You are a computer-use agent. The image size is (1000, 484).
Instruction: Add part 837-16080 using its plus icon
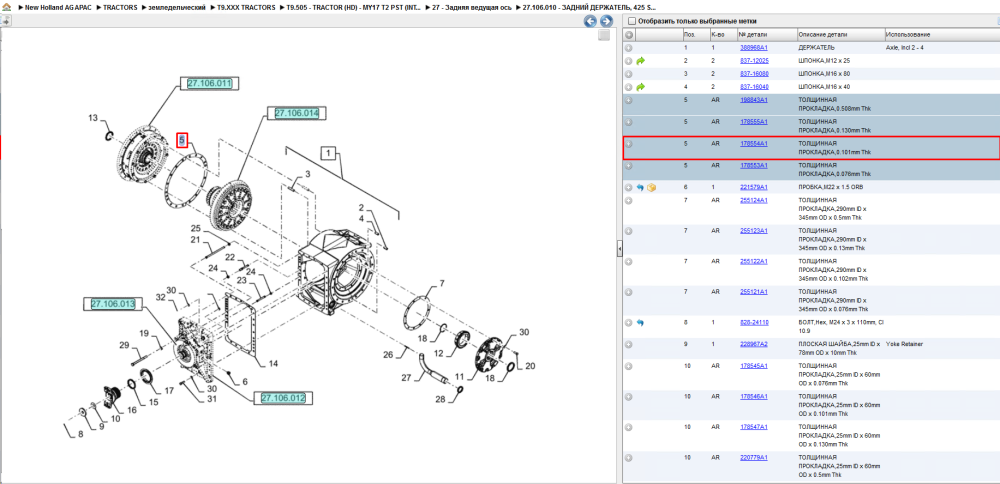pos(629,74)
